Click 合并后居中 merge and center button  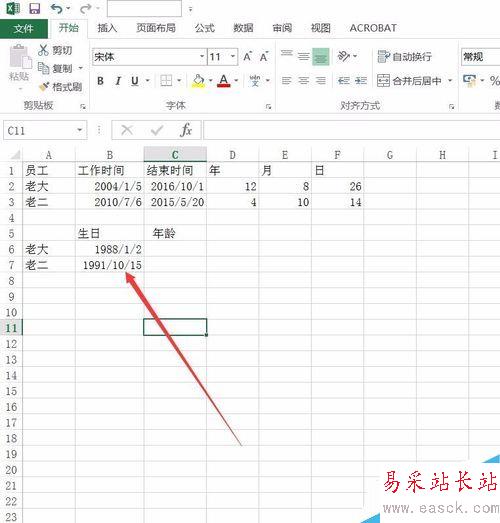point(410,80)
